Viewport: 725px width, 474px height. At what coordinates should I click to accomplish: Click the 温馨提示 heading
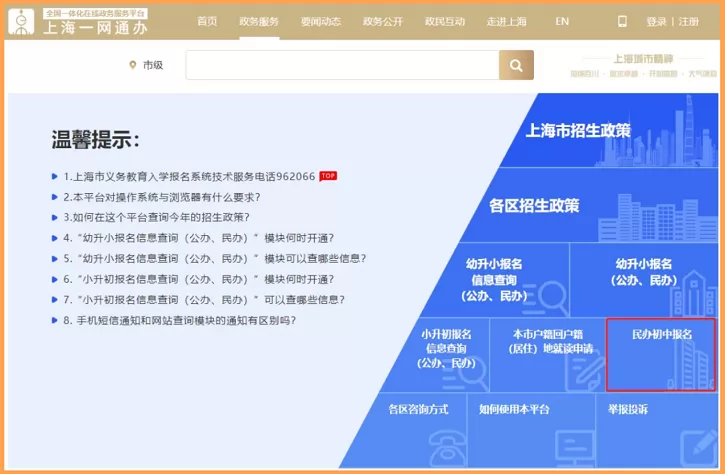95,139
